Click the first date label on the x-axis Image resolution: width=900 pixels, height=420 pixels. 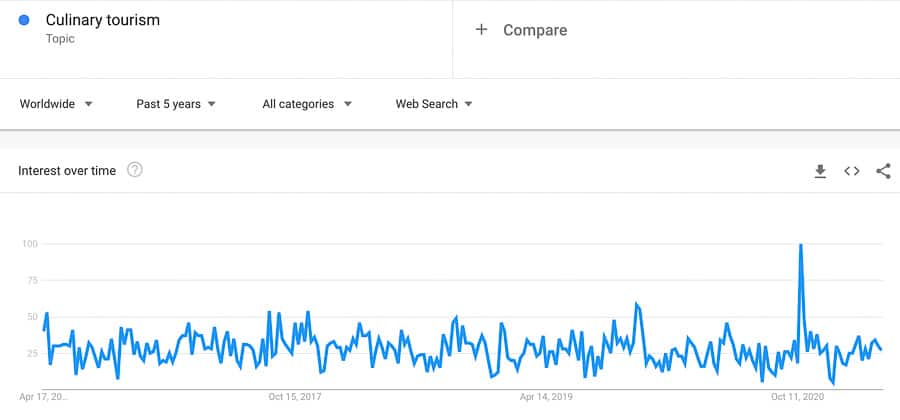pyautogui.click(x=44, y=396)
